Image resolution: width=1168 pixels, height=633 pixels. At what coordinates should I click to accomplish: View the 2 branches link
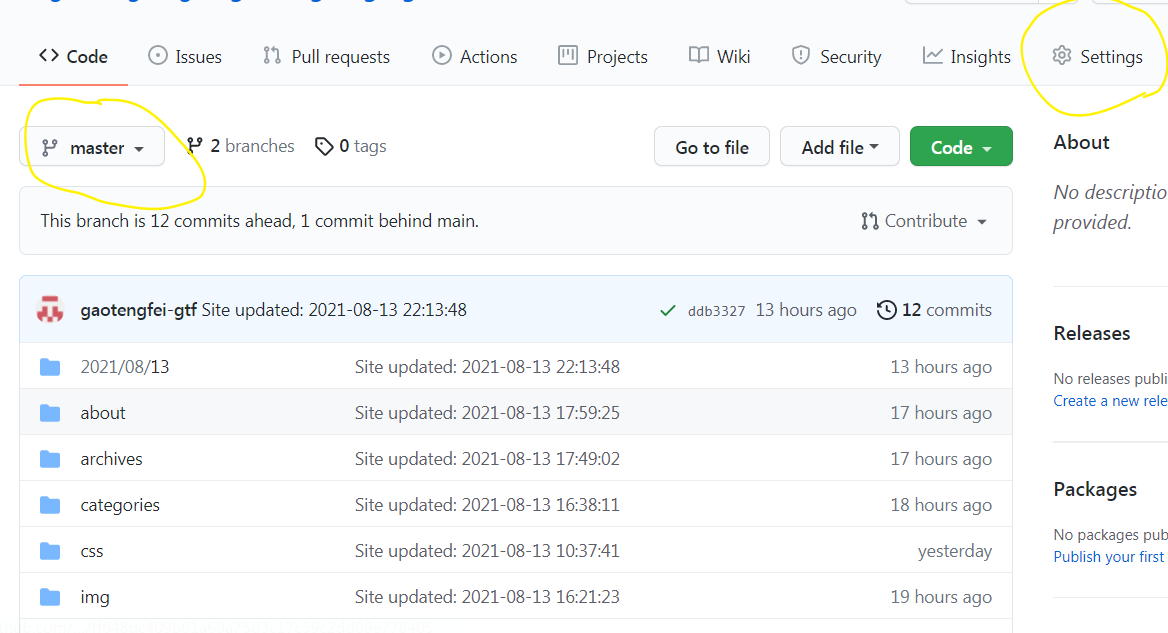241,146
